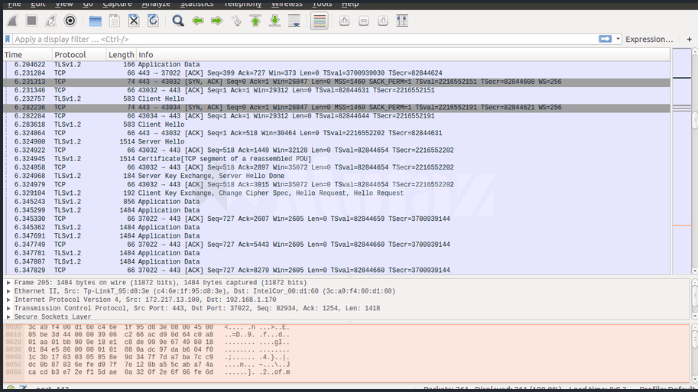The width and height of the screenshot is (698, 392).
Task: Open the Capture menu
Action: [117, 4]
